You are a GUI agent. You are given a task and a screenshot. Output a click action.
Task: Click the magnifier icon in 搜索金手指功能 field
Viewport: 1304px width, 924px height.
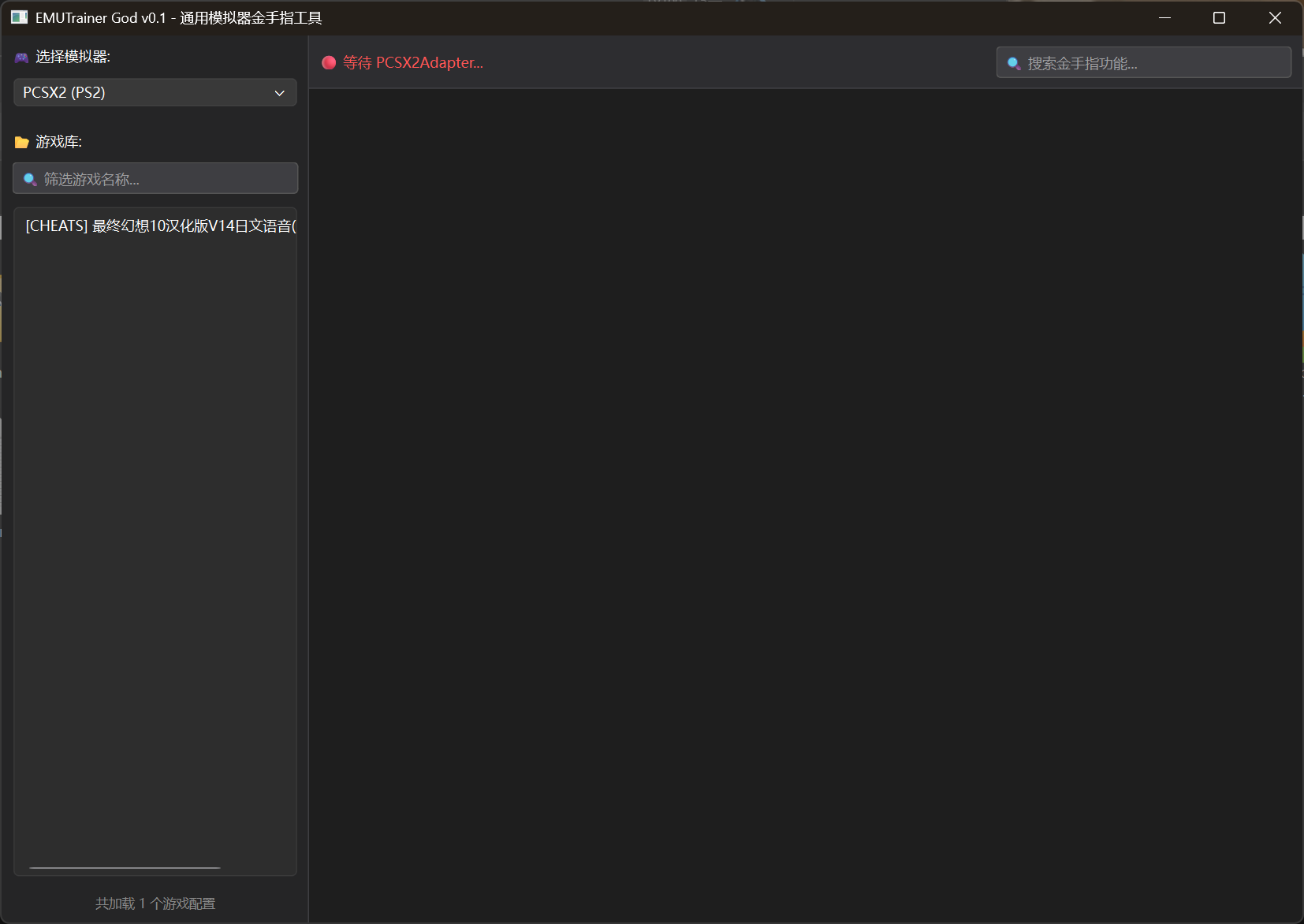coord(1014,64)
